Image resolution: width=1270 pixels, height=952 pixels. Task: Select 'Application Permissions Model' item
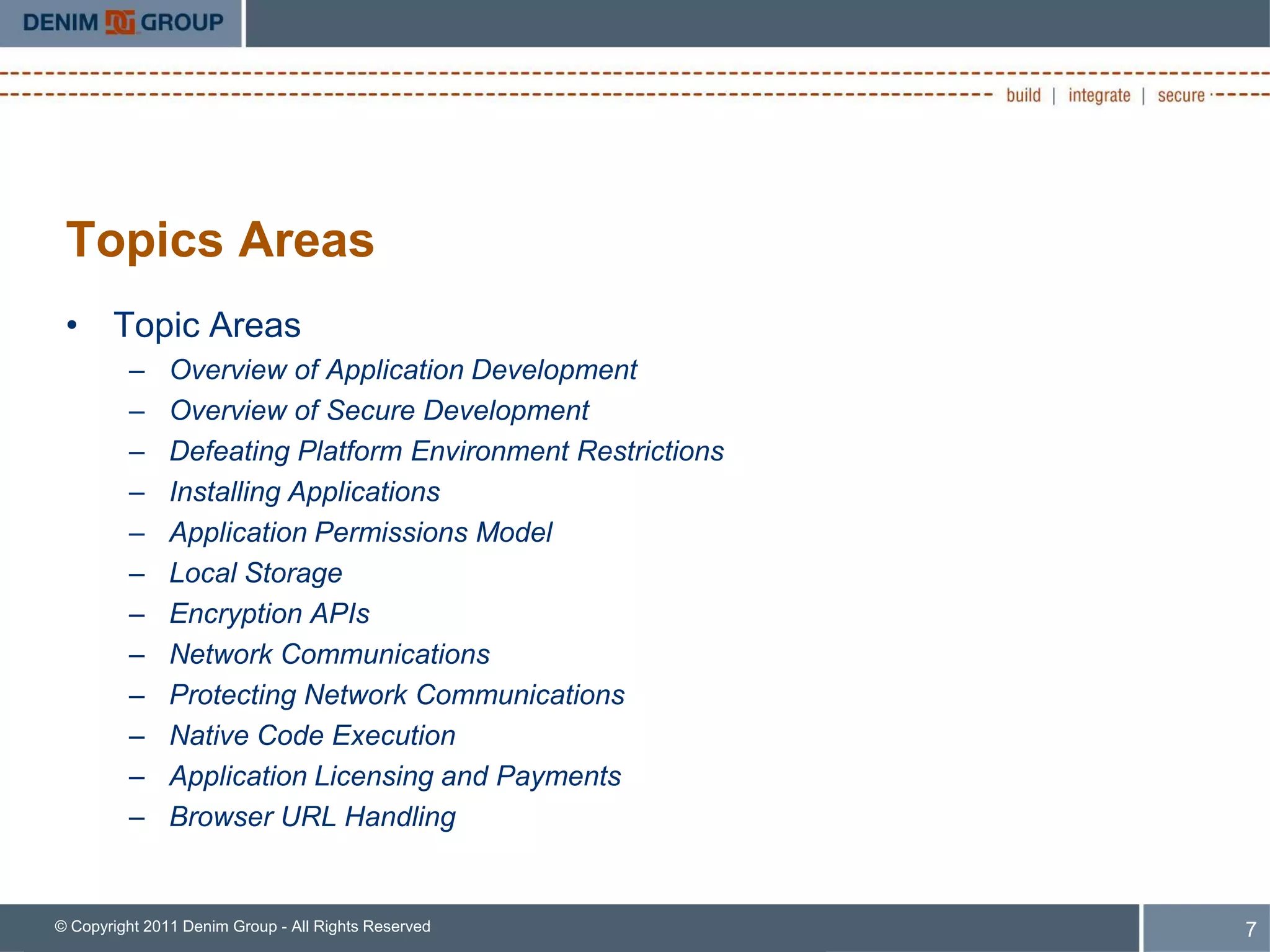point(361,533)
